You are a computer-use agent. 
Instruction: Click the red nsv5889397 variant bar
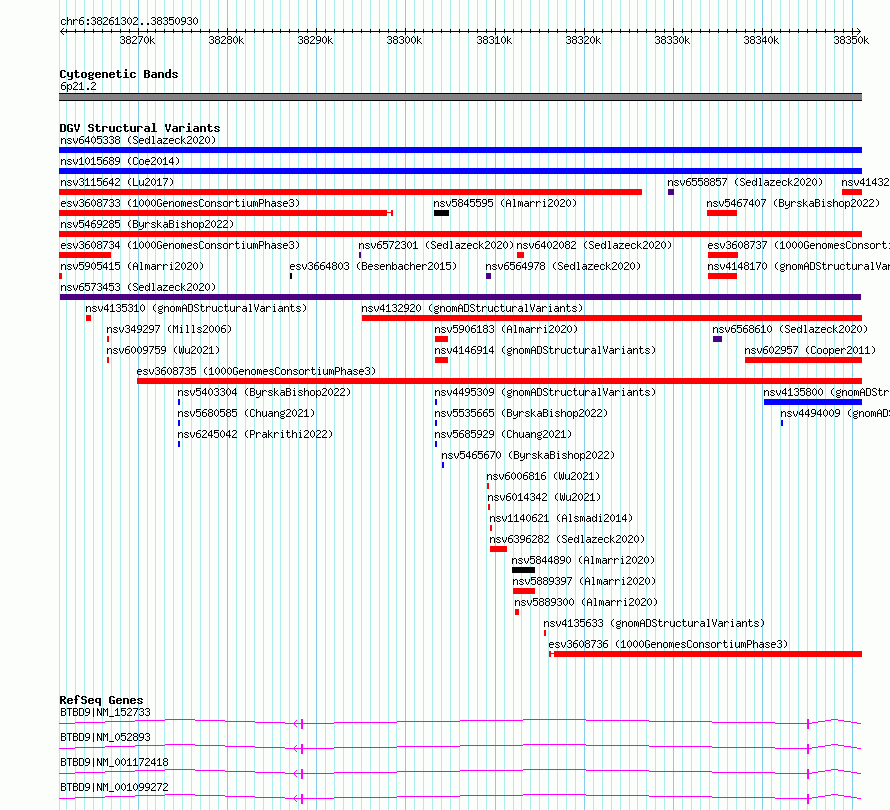click(x=524, y=591)
